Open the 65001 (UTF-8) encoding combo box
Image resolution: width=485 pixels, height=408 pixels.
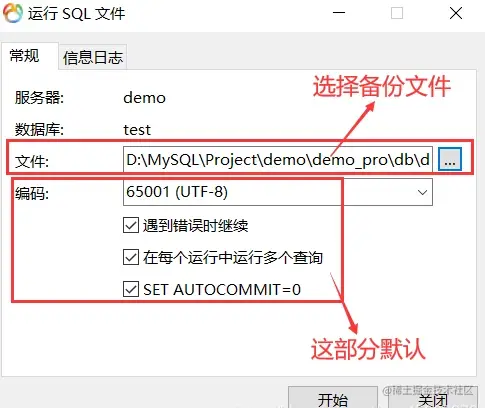click(278, 192)
